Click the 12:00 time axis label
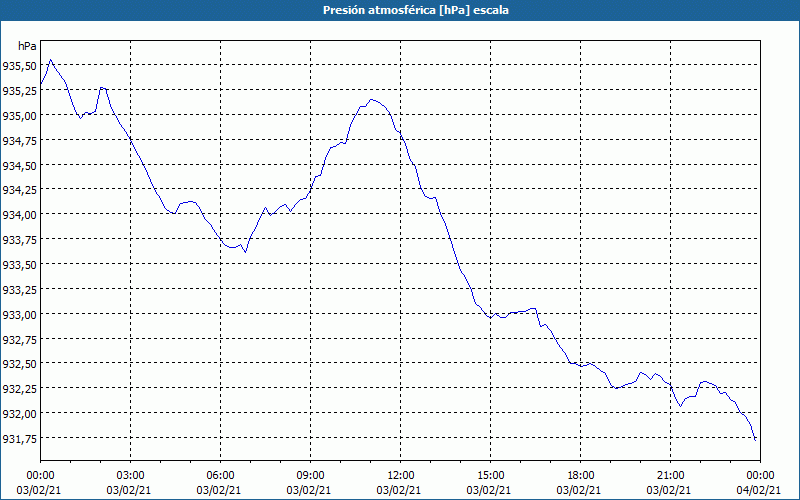This screenshot has height=500, width=800. (401, 476)
